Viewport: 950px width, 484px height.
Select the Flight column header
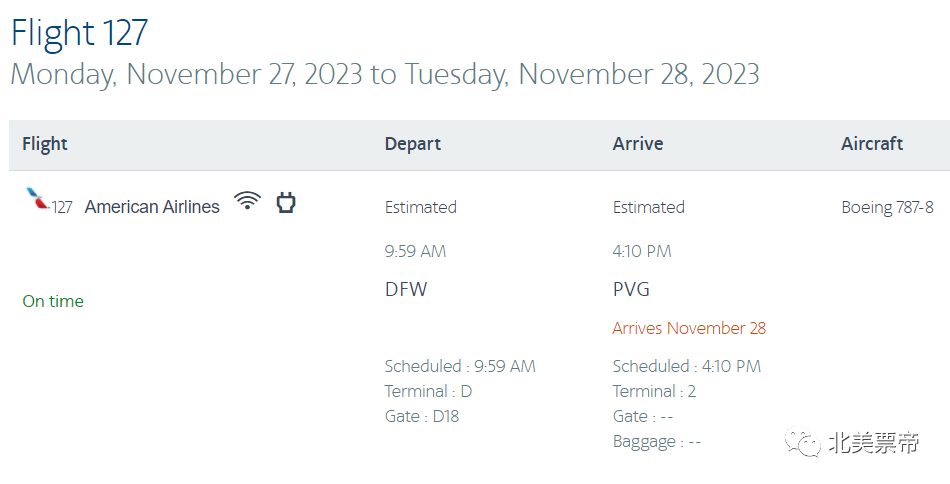(x=45, y=144)
